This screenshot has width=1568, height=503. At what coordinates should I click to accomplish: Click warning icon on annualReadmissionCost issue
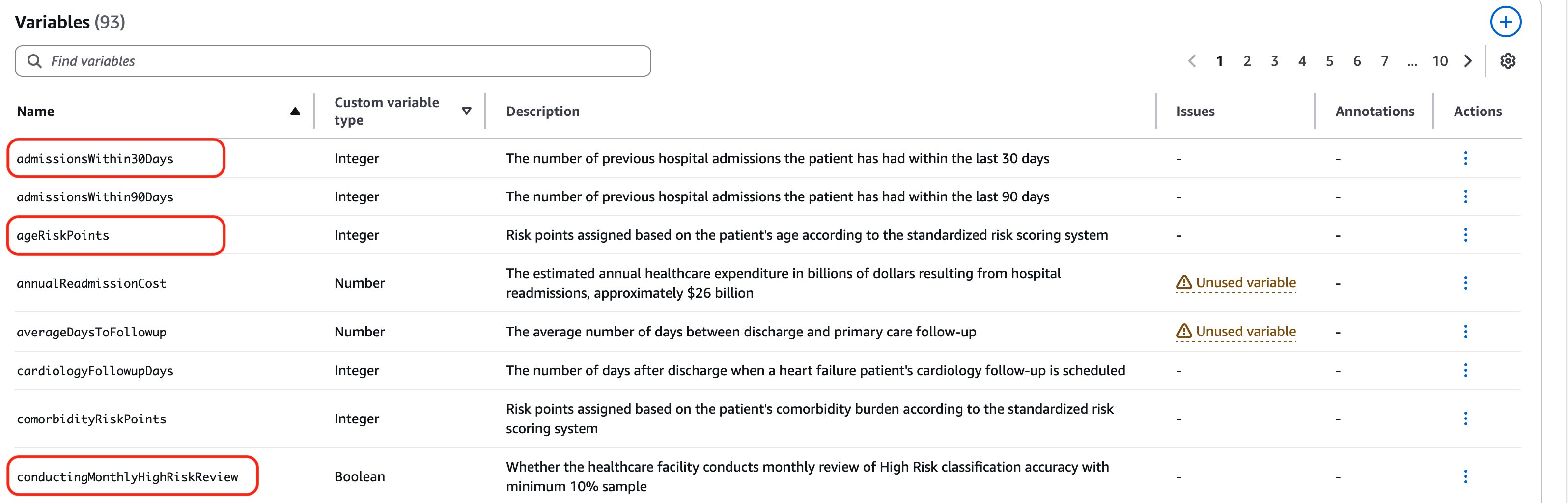[x=1184, y=282]
